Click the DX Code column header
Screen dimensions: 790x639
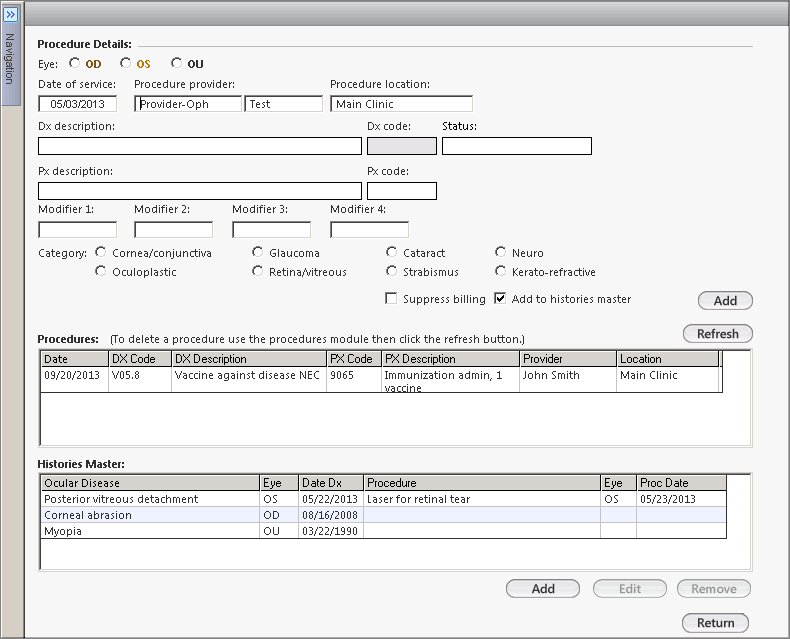tap(140, 359)
